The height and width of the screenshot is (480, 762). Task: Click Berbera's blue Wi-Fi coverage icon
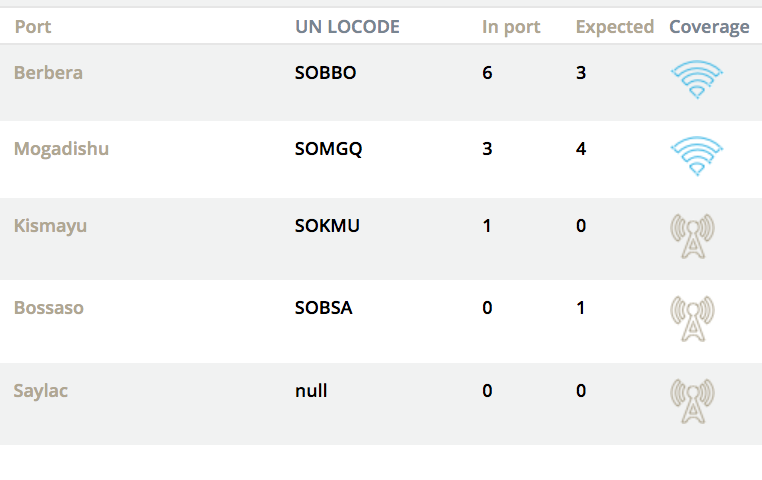click(x=697, y=79)
